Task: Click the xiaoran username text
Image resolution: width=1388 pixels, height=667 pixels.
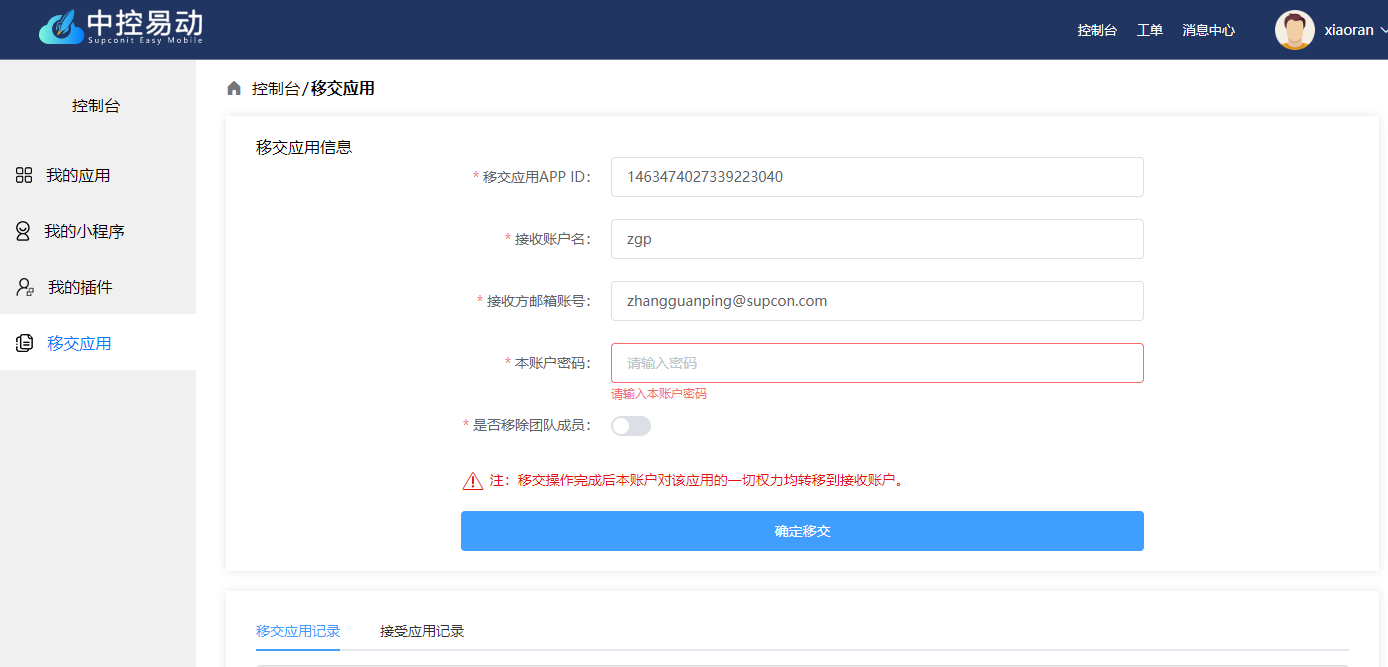Action: tap(1349, 30)
